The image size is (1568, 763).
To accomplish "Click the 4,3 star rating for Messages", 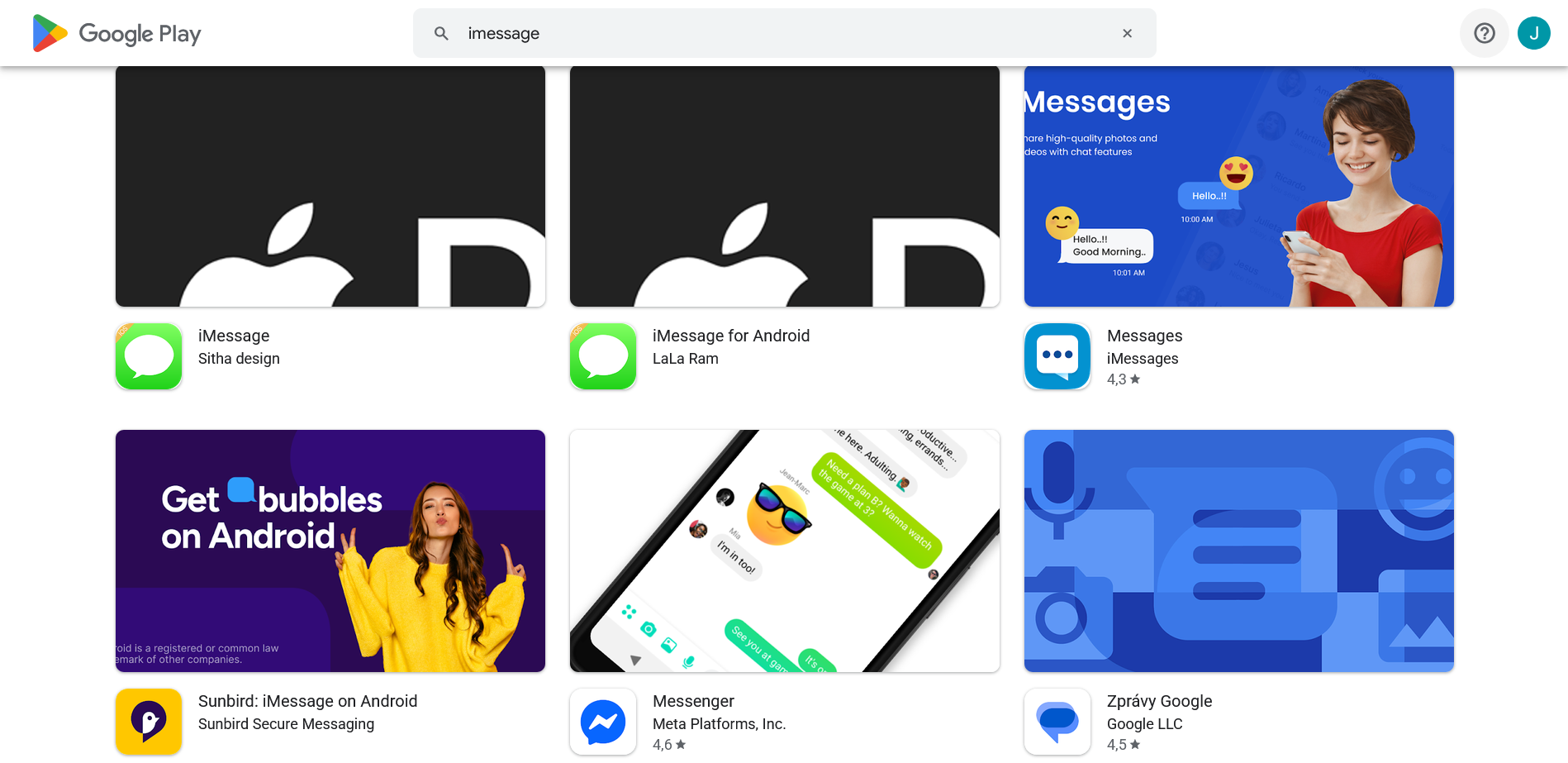I will (1124, 379).
